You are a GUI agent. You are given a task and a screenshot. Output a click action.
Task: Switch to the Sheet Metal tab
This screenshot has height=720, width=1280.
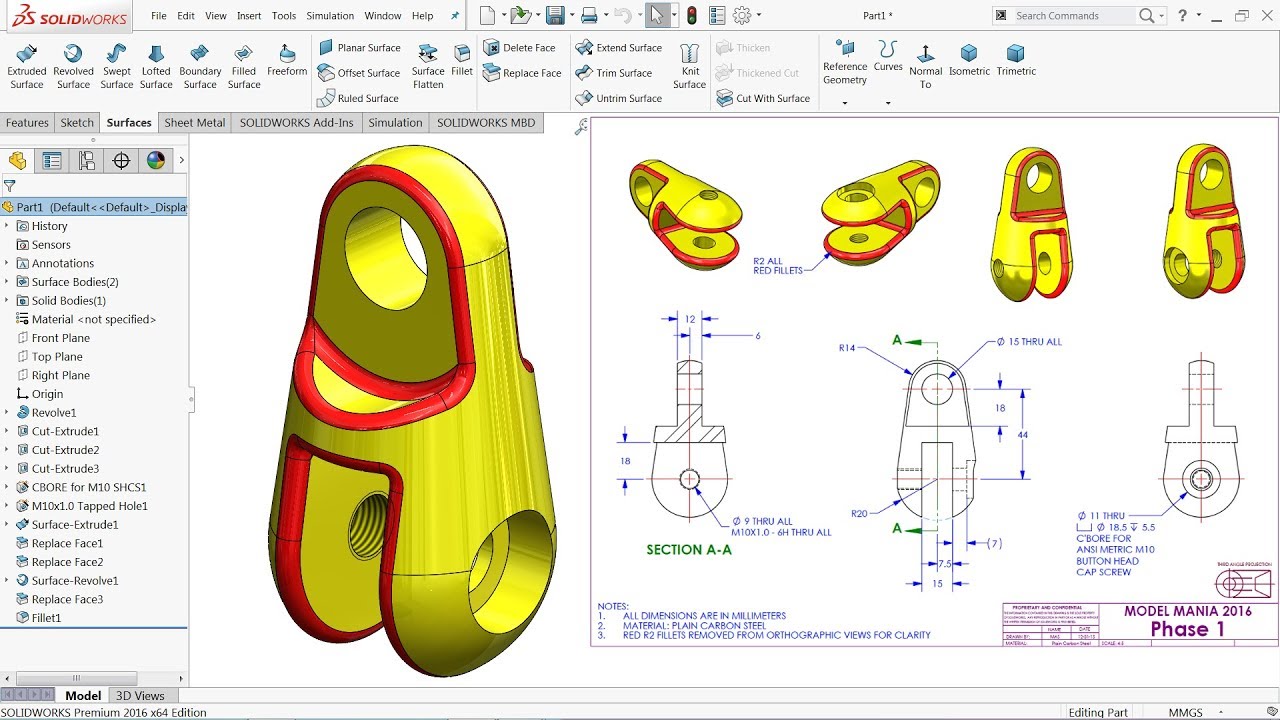[x=195, y=123]
